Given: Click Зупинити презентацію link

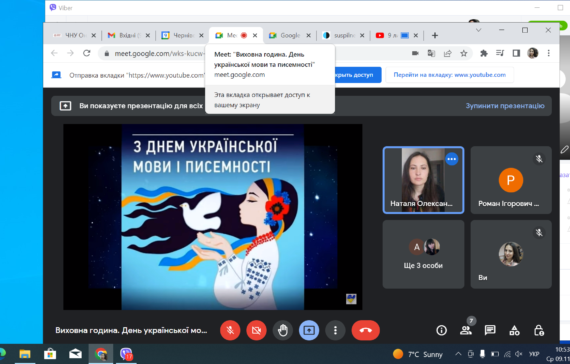Looking at the screenshot, I should (505, 106).
